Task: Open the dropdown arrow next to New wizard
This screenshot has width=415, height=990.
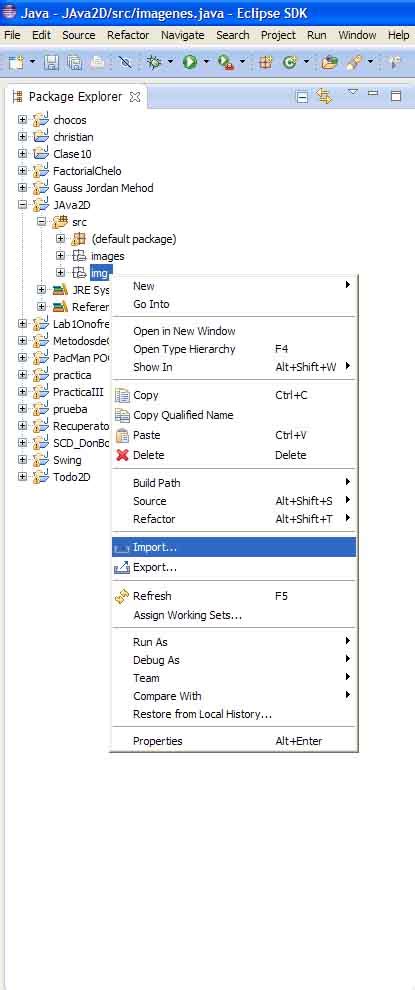Action: tap(32, 62)
